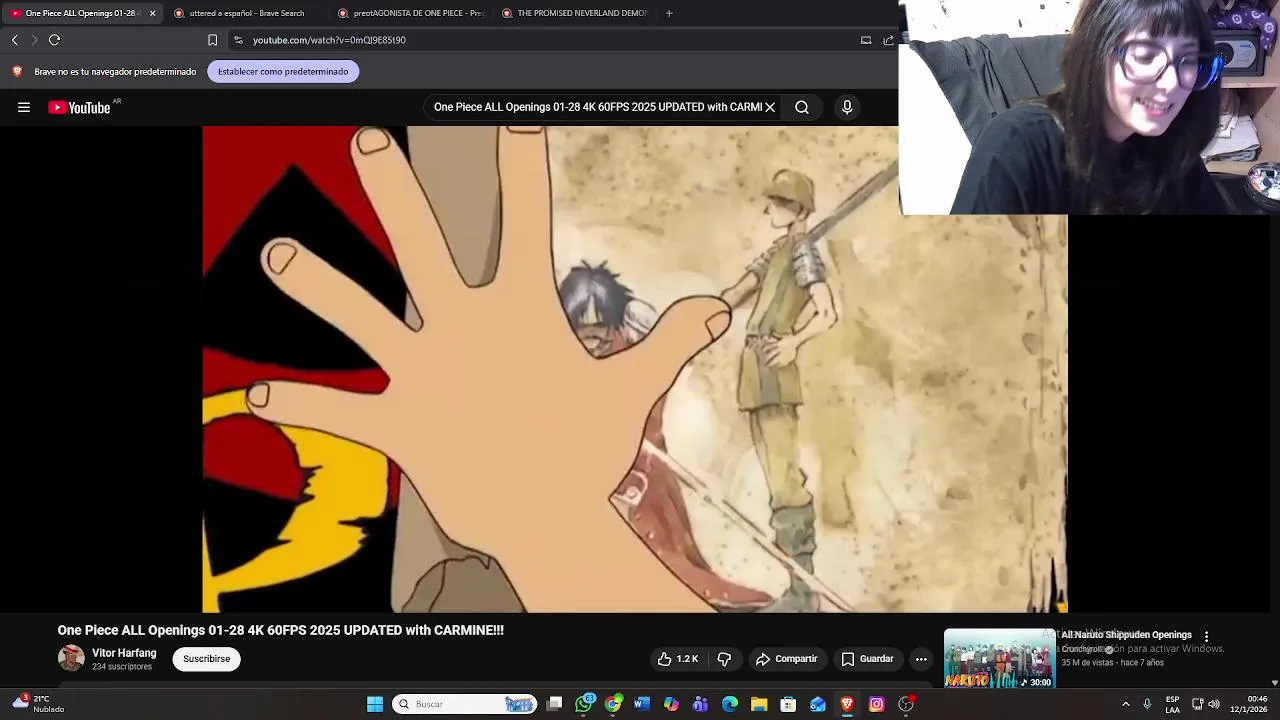Open the Windows Start menu
This screenshot has width=1280, height=720.
tap(375, 704)
